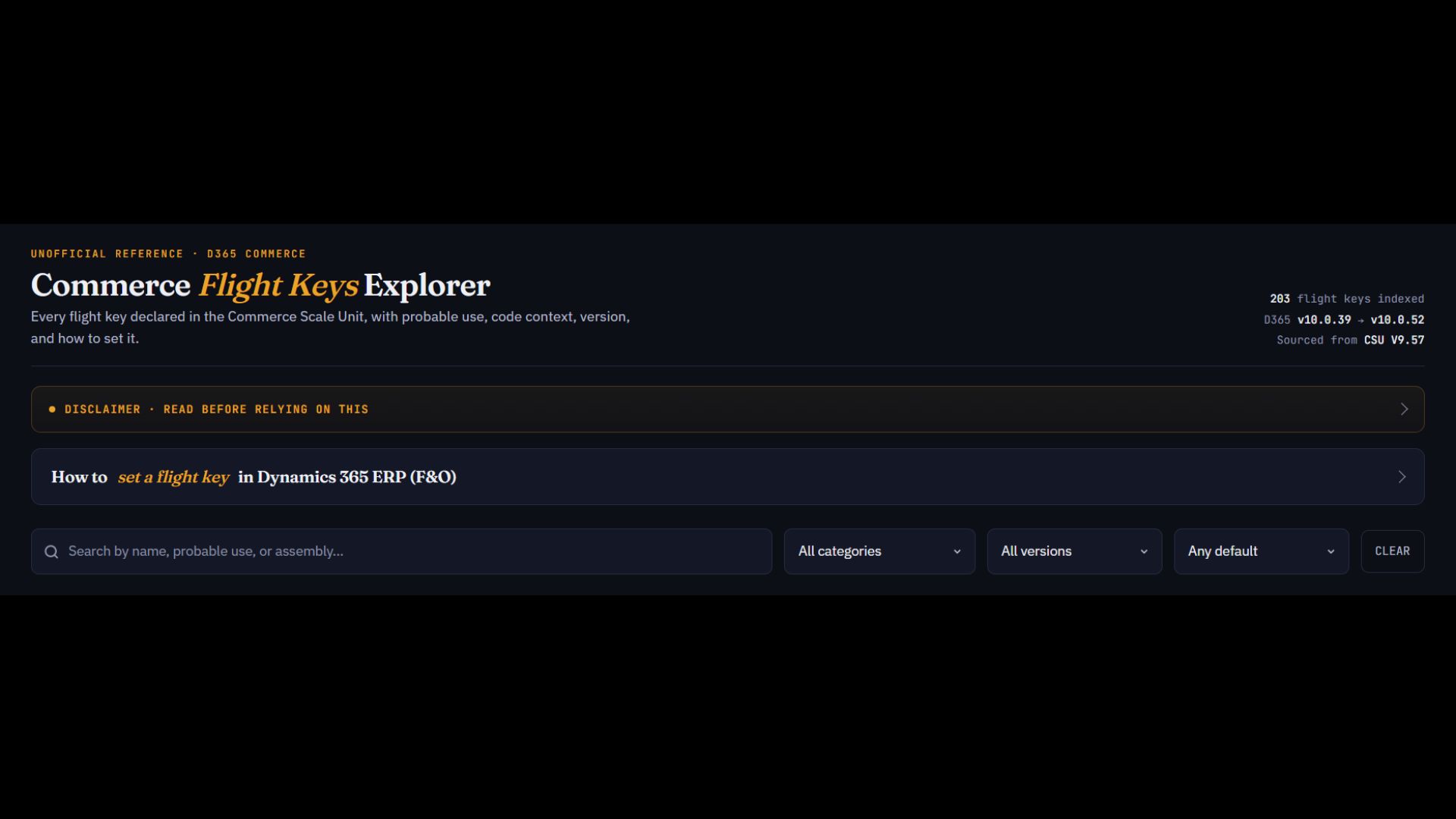Viewport: 1456px width, 819px height.
Task: Click the 'Every flight key declared' description text
Action: [x=331, y=328]
